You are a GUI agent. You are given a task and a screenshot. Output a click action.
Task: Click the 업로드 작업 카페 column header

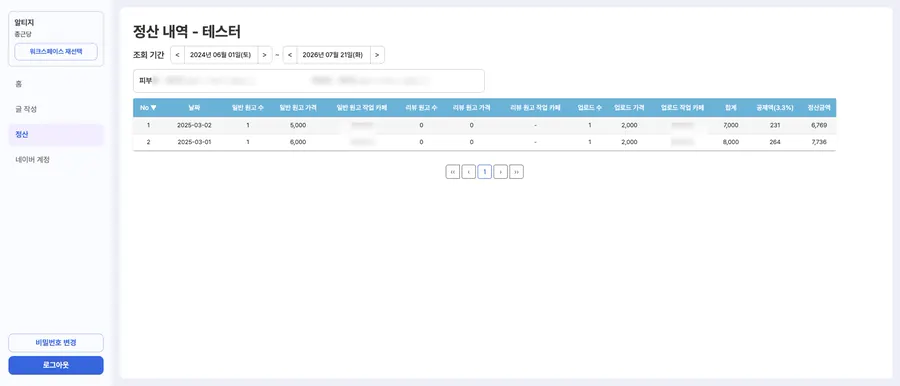tap(681, 108)
